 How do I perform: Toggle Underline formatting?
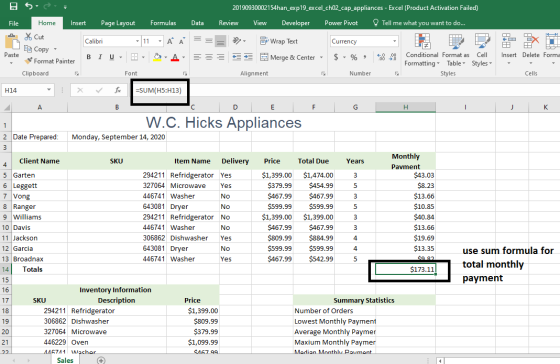tap(112, 57)
